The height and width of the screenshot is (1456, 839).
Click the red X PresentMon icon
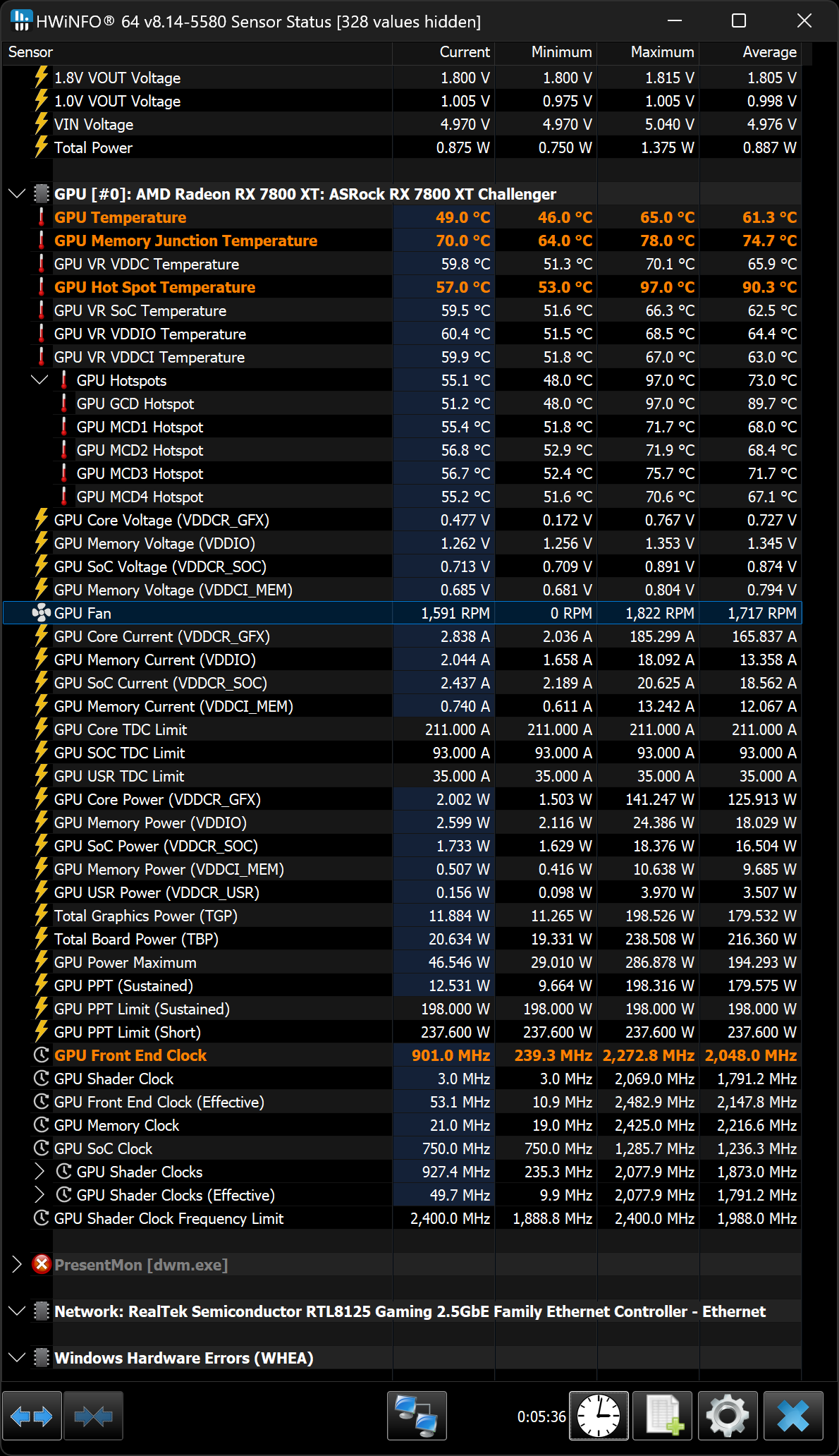[42, 1264]
